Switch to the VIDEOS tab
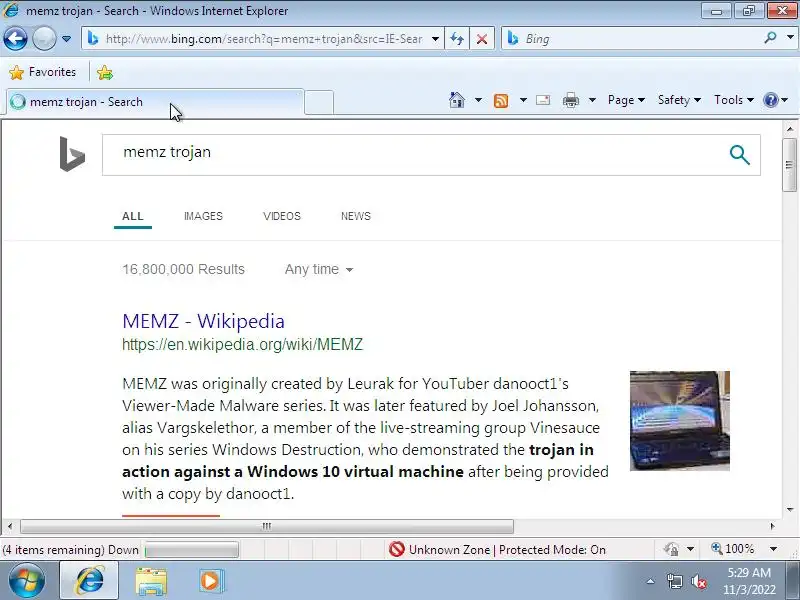The height and width of the screenshot is (600, 800). coord(282,216)
